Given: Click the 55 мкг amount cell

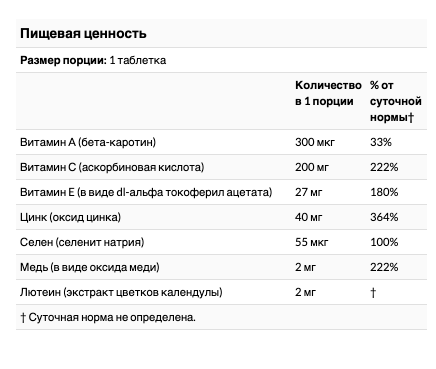Looking at the screenshot, I should [x=311, y=242].
